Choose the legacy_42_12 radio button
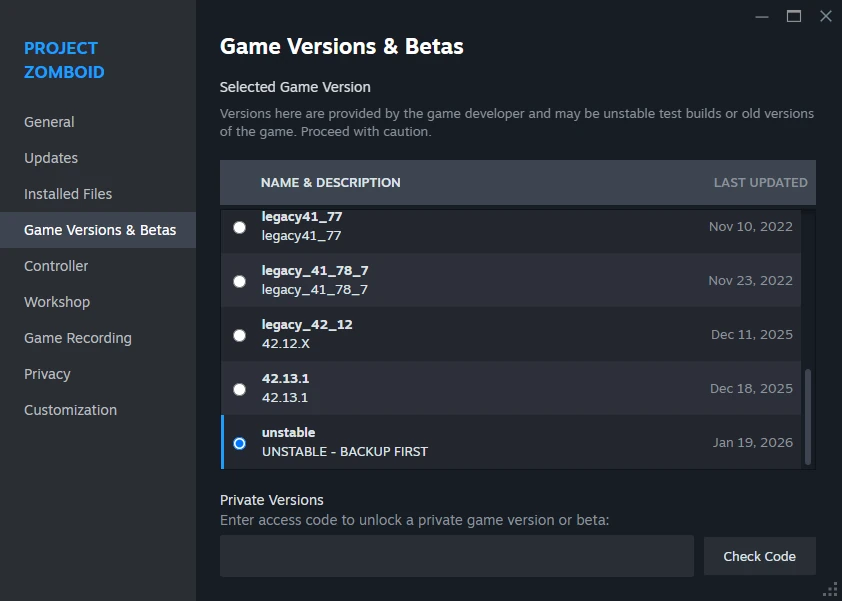The width and height of the screenshot is (842, 601). (x=239, y=335)
